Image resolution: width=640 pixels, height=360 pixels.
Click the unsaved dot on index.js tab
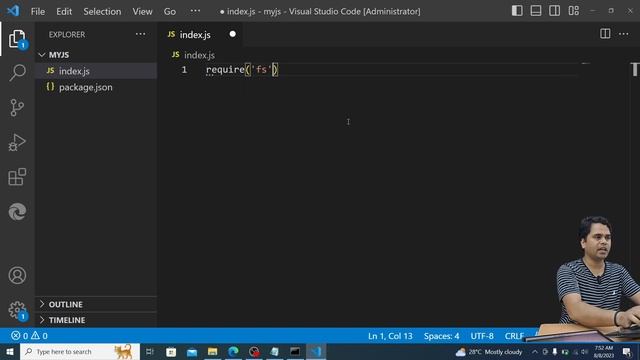233,34
